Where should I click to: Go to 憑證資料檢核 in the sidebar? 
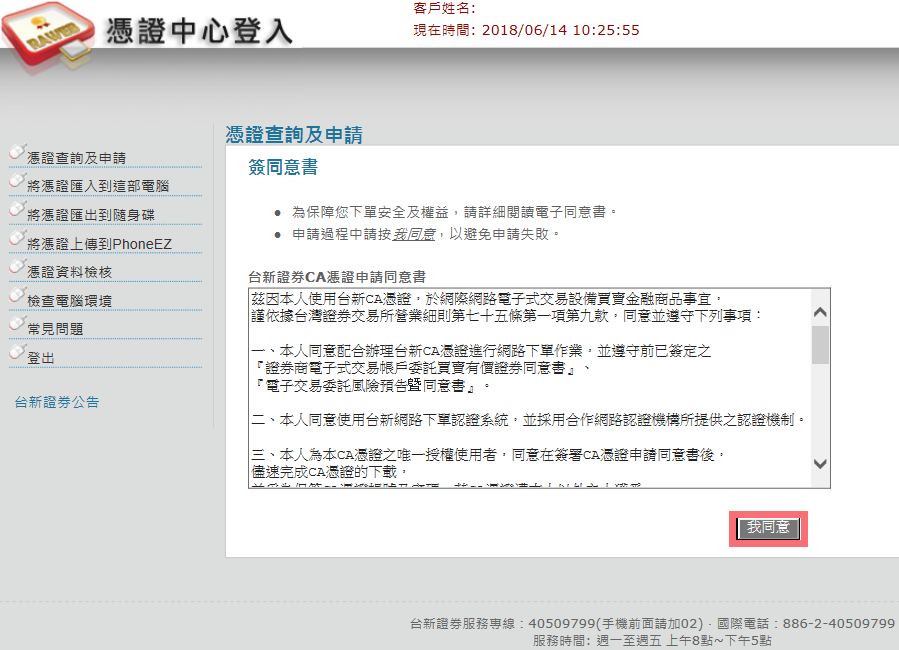point(69,272)
